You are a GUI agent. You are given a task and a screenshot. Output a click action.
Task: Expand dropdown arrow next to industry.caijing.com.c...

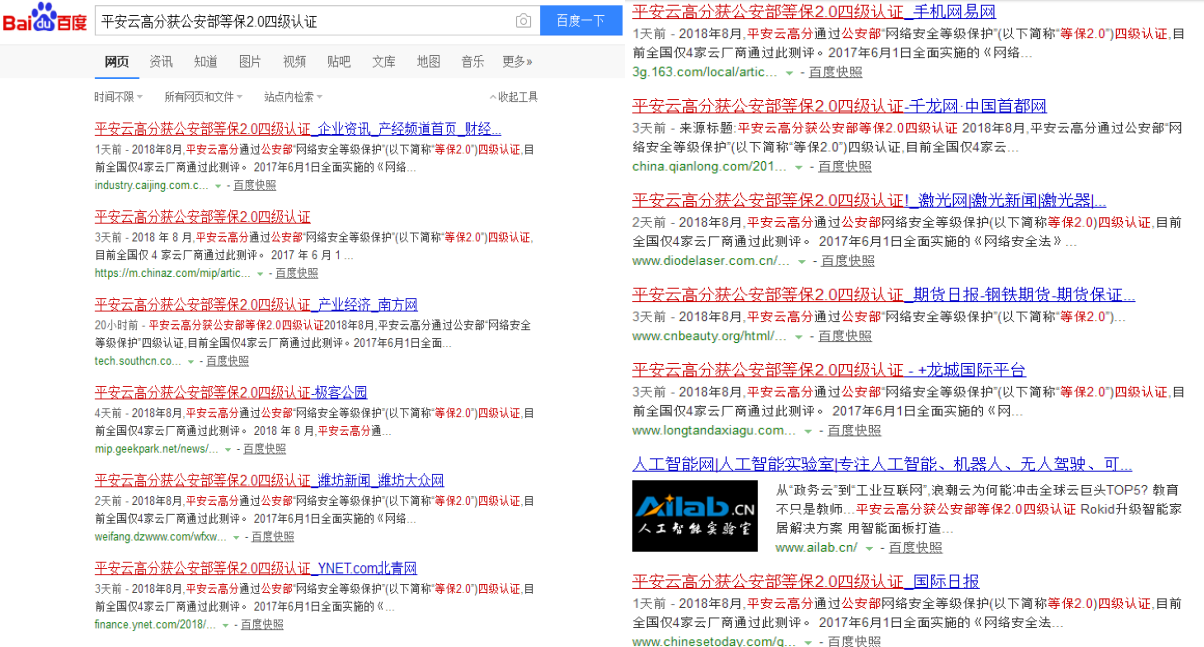[219, 186]
